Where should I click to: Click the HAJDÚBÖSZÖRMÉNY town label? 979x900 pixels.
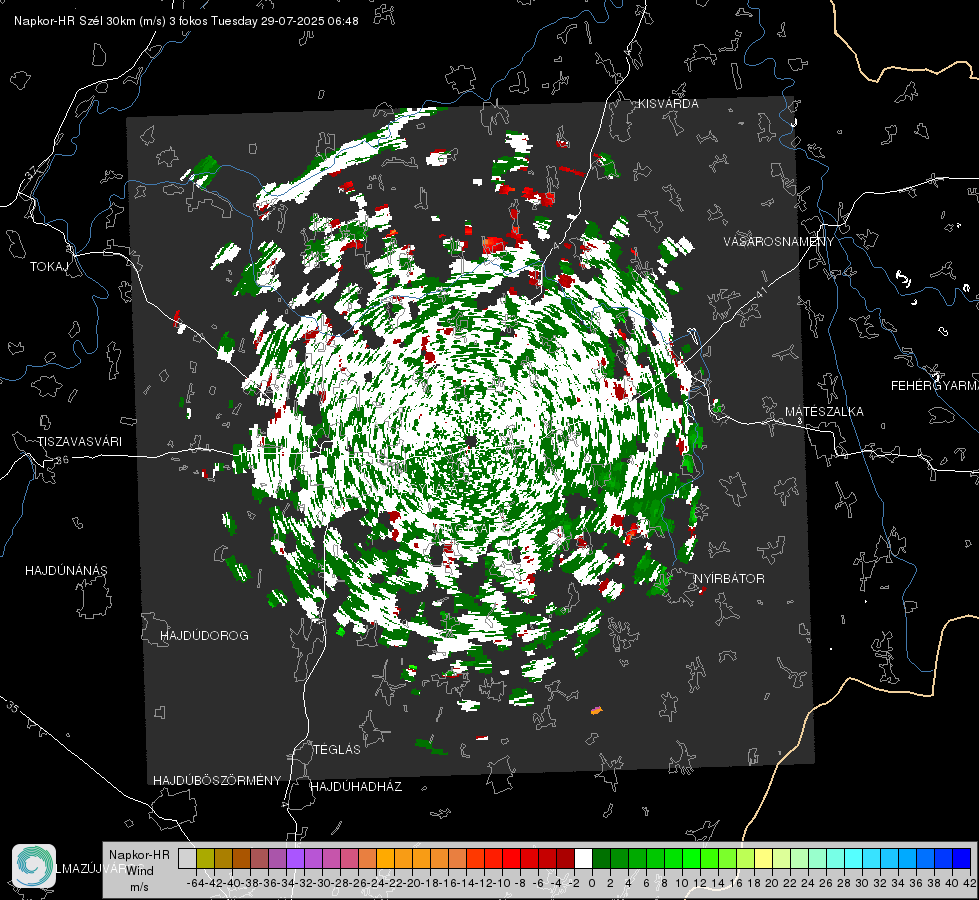tap(217, 781)
